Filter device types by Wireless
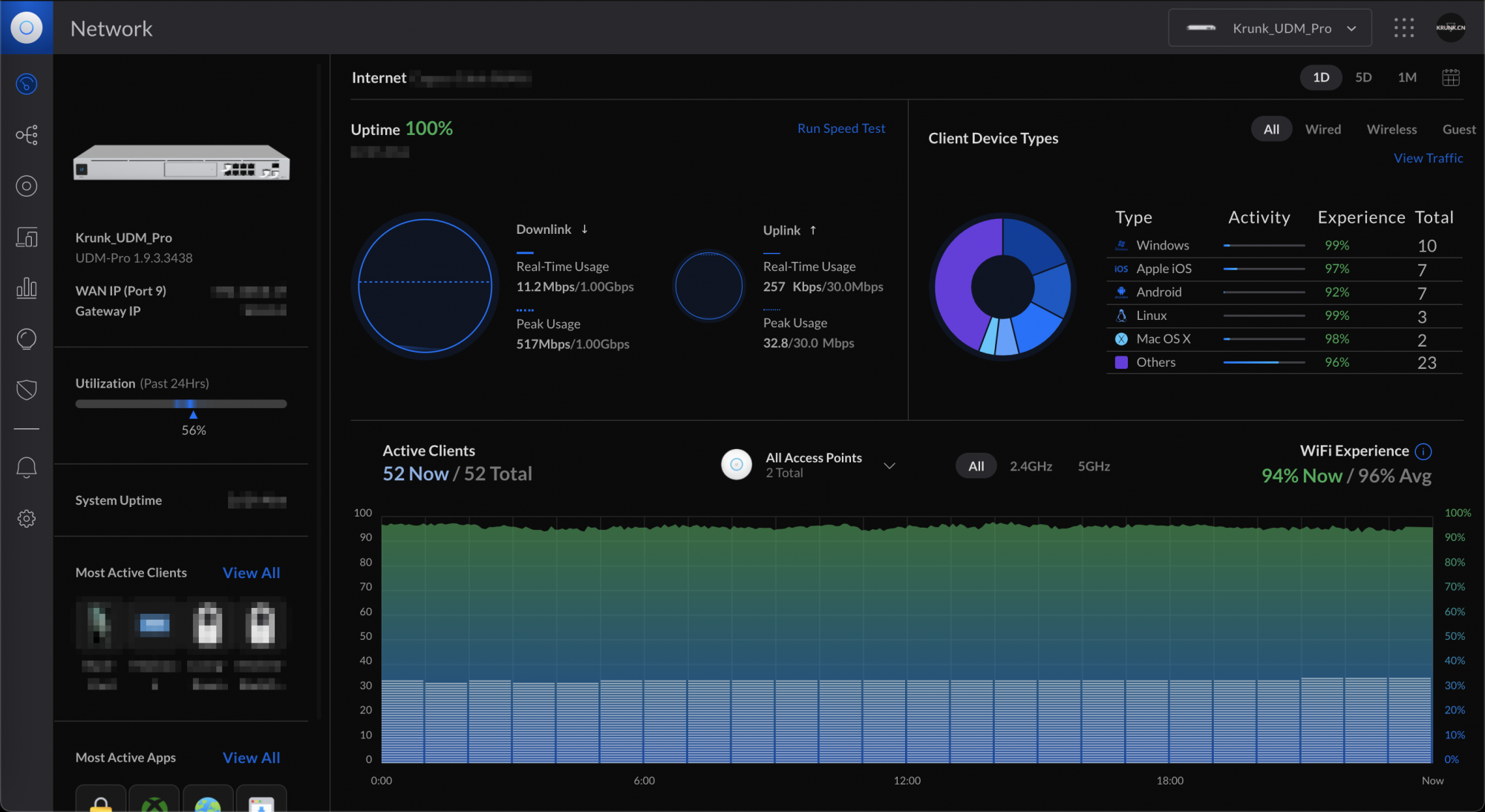Screen dimensions: 1485x812 (x=1391, y=129)
